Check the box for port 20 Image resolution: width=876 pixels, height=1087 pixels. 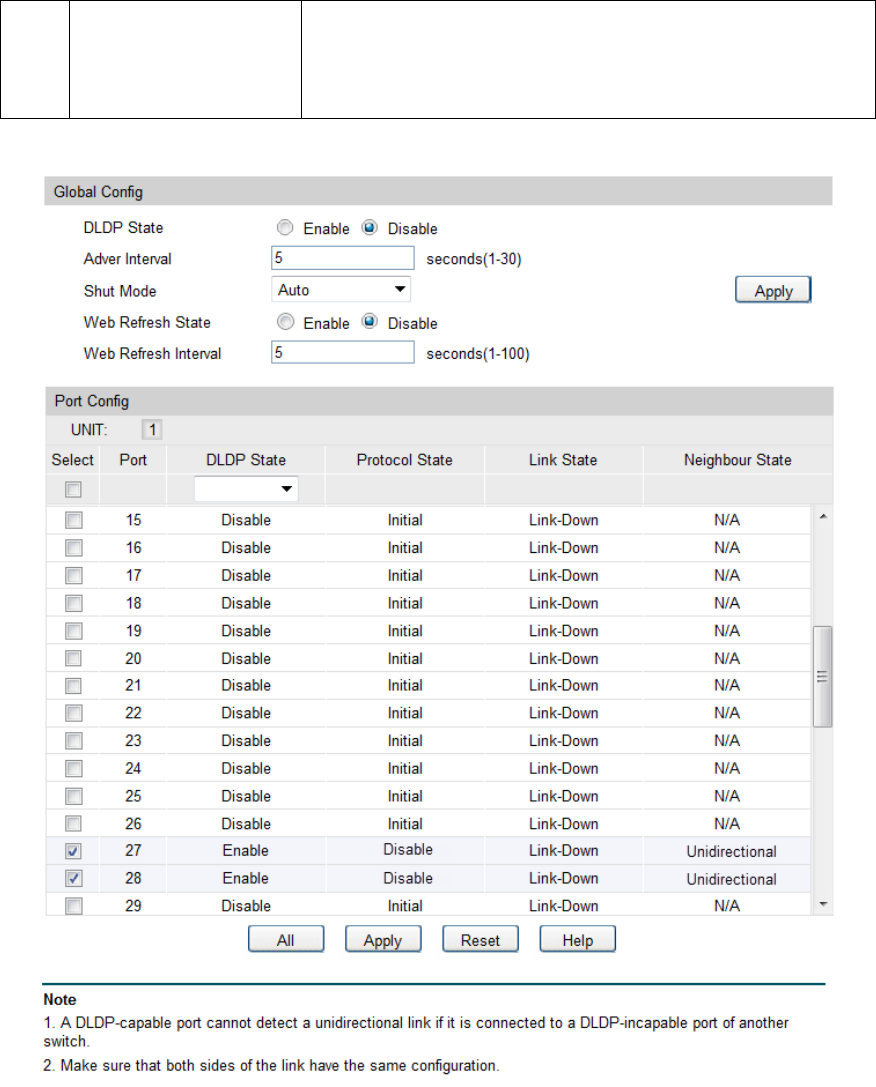click(73, 658)
